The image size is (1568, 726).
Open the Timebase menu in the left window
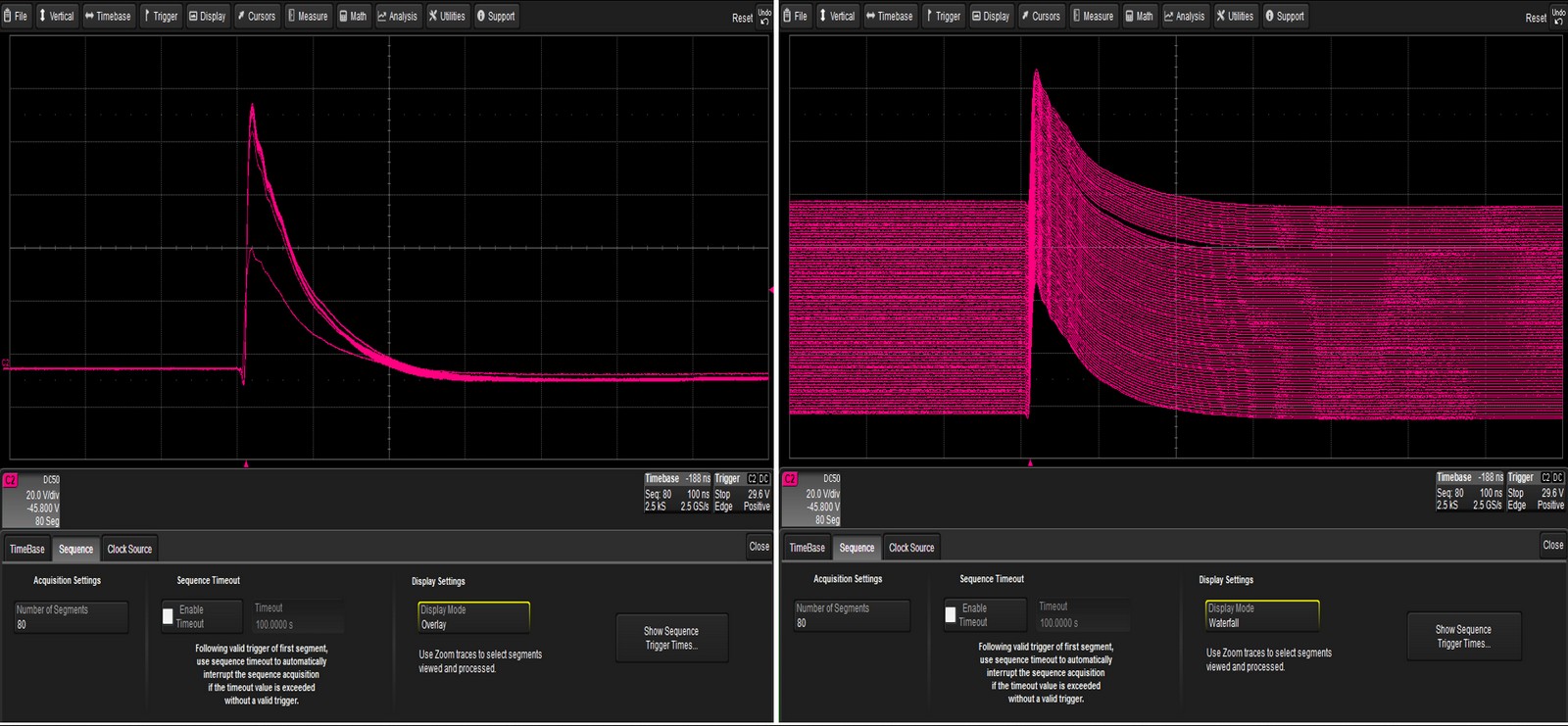(108, 16)
